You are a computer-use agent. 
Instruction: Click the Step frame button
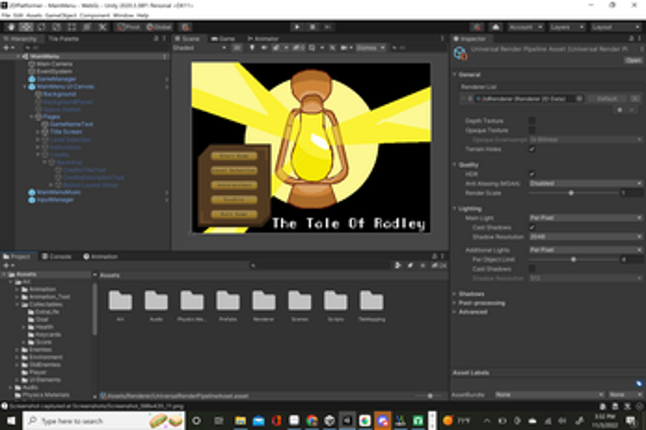pyautogui.click(x=328, y=27)
